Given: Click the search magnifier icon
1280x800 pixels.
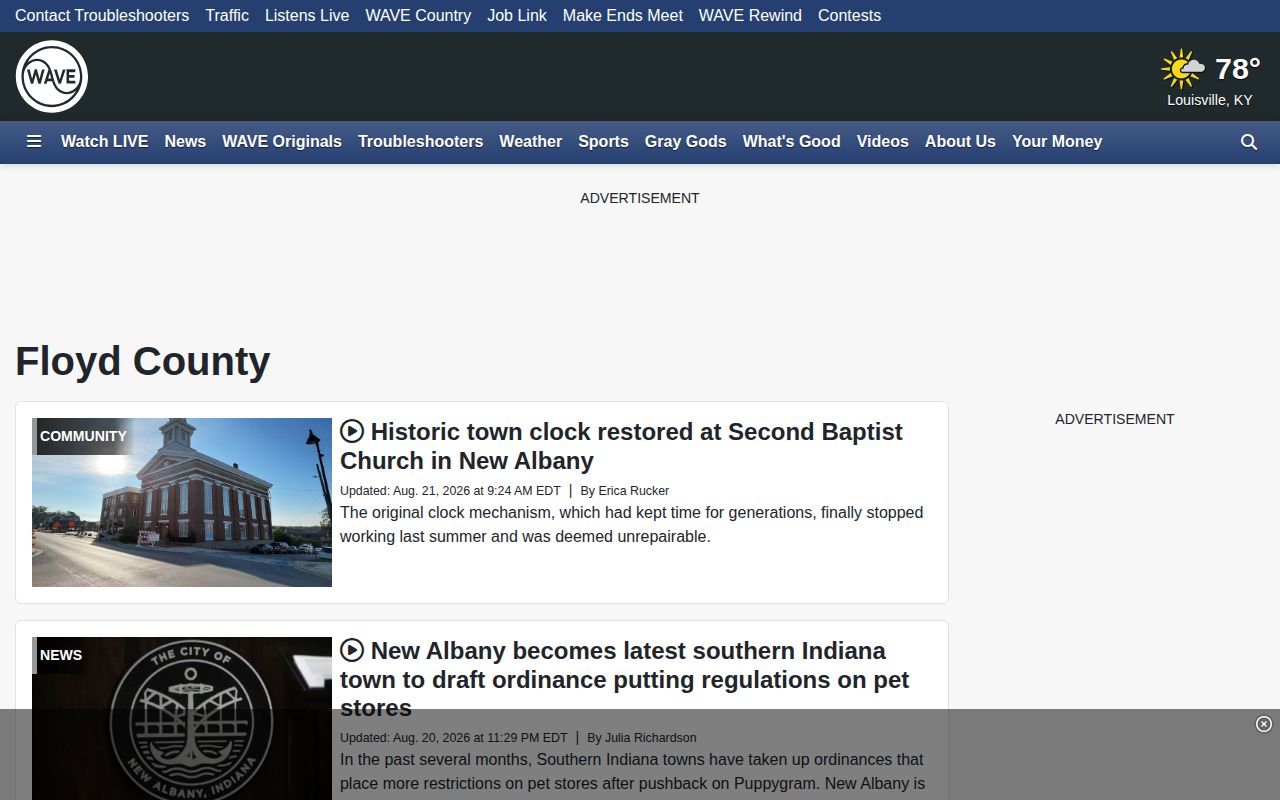Looking at the screenshot, I should point(1249,142).
